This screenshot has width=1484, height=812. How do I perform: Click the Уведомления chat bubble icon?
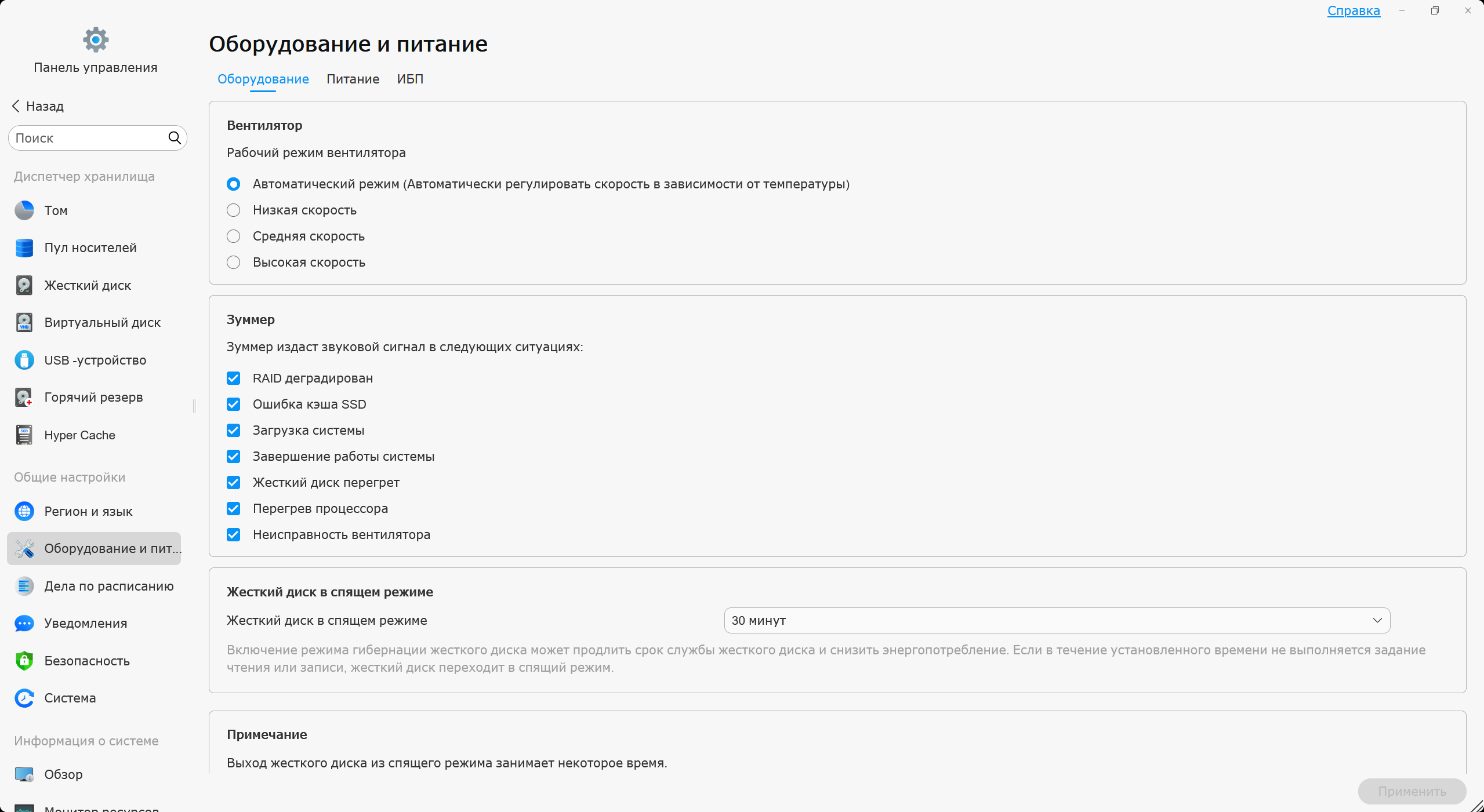24,624
